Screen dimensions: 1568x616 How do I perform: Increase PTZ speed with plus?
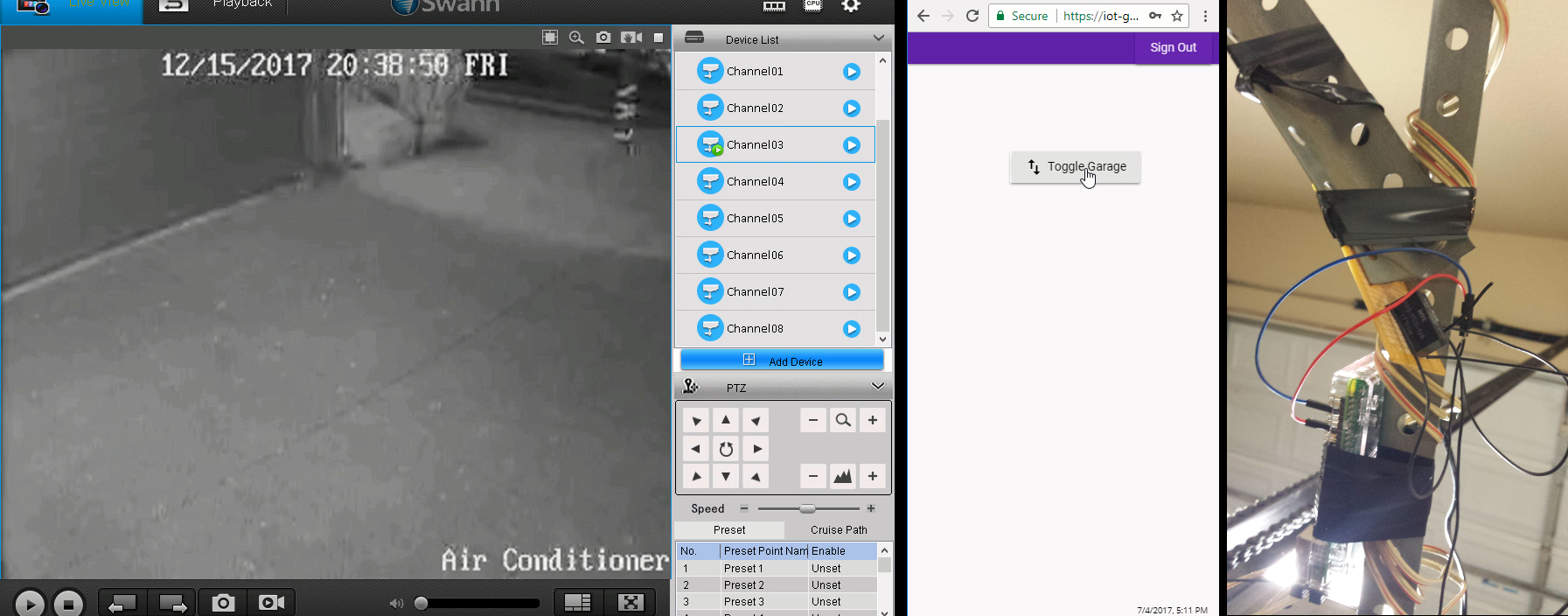(x=871, y=508)
